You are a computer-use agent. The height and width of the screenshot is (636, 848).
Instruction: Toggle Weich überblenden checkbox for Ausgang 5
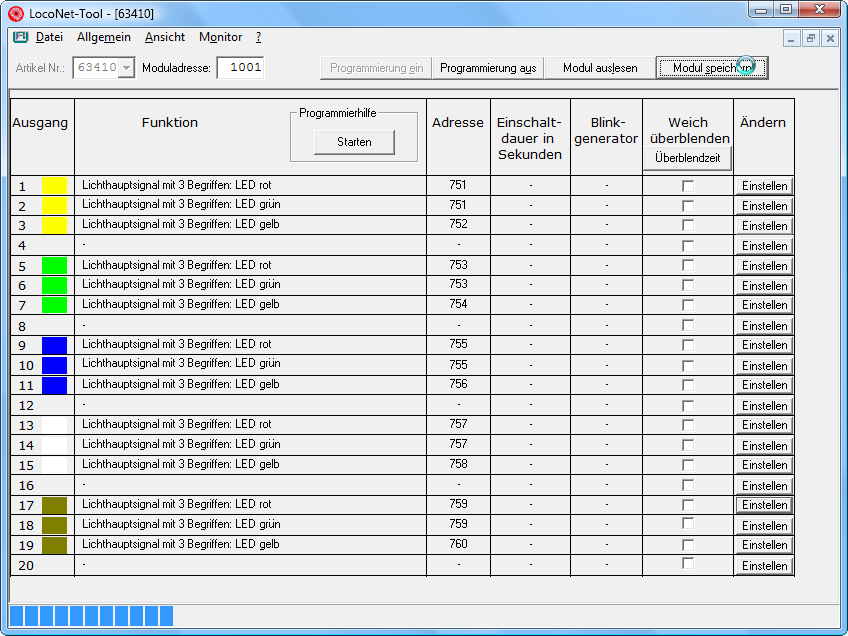click(x=688, y=266)
